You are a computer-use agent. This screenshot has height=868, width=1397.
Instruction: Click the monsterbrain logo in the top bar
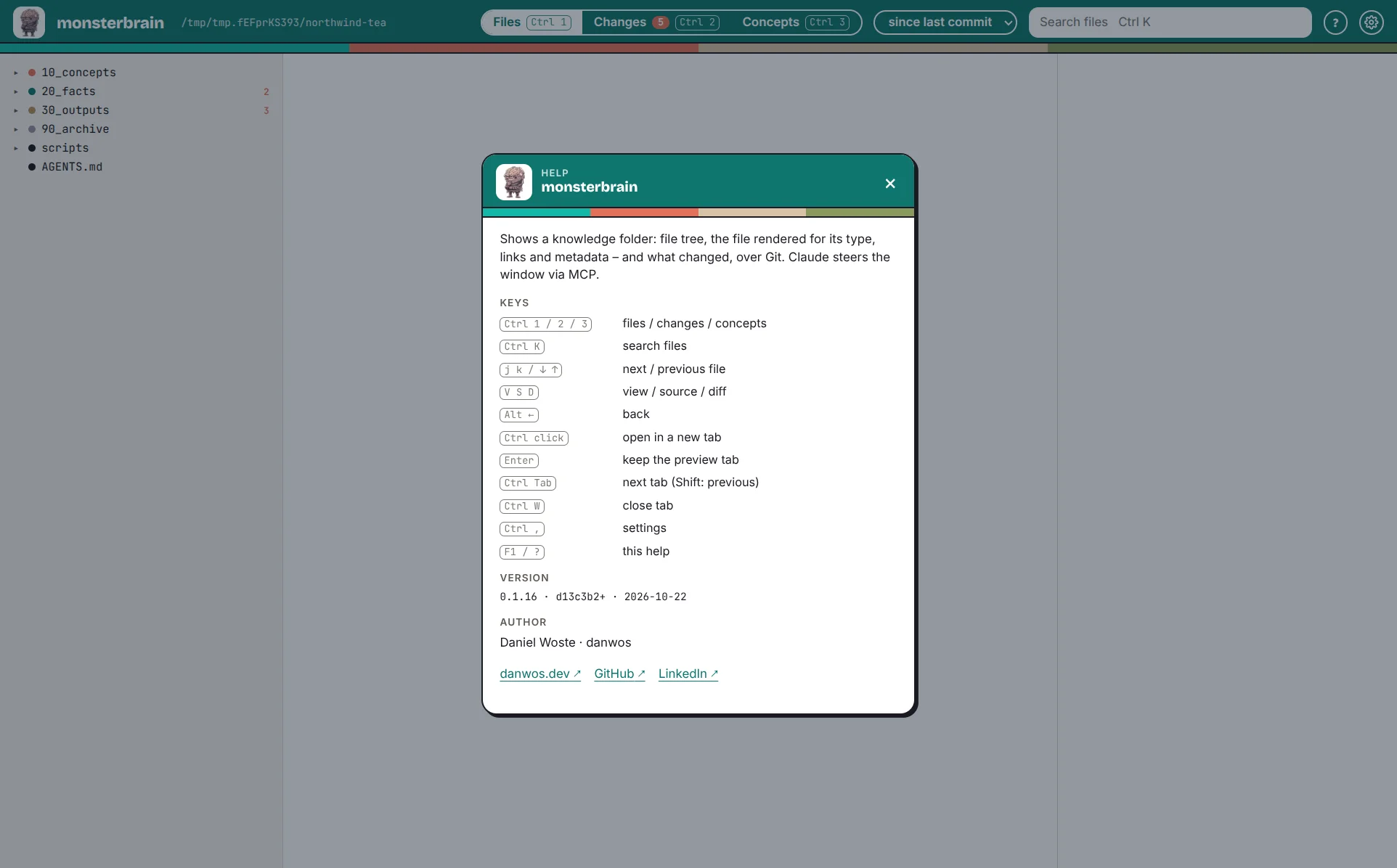click(29, 22)
